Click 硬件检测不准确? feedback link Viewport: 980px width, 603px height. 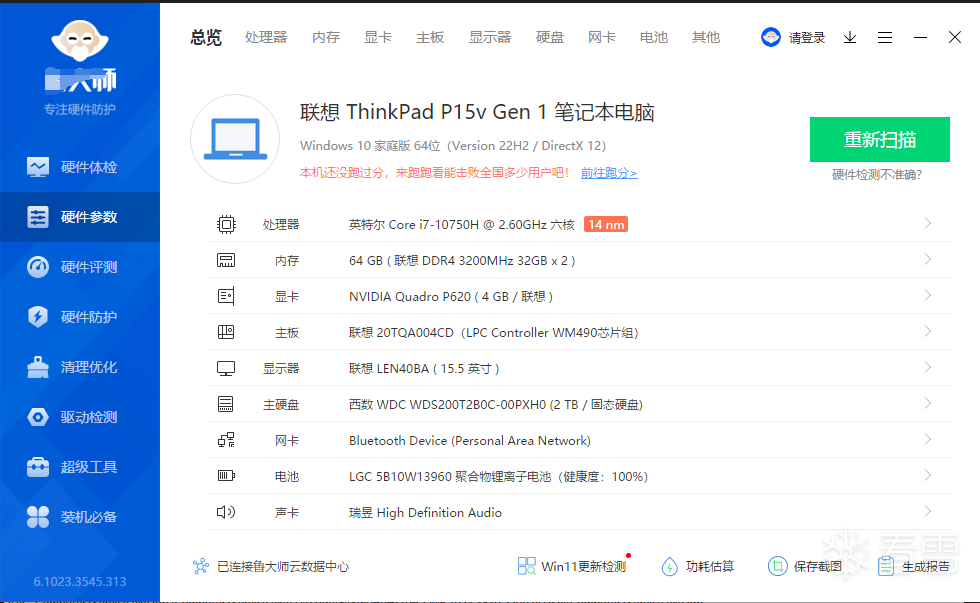click(x=878, y=175)
